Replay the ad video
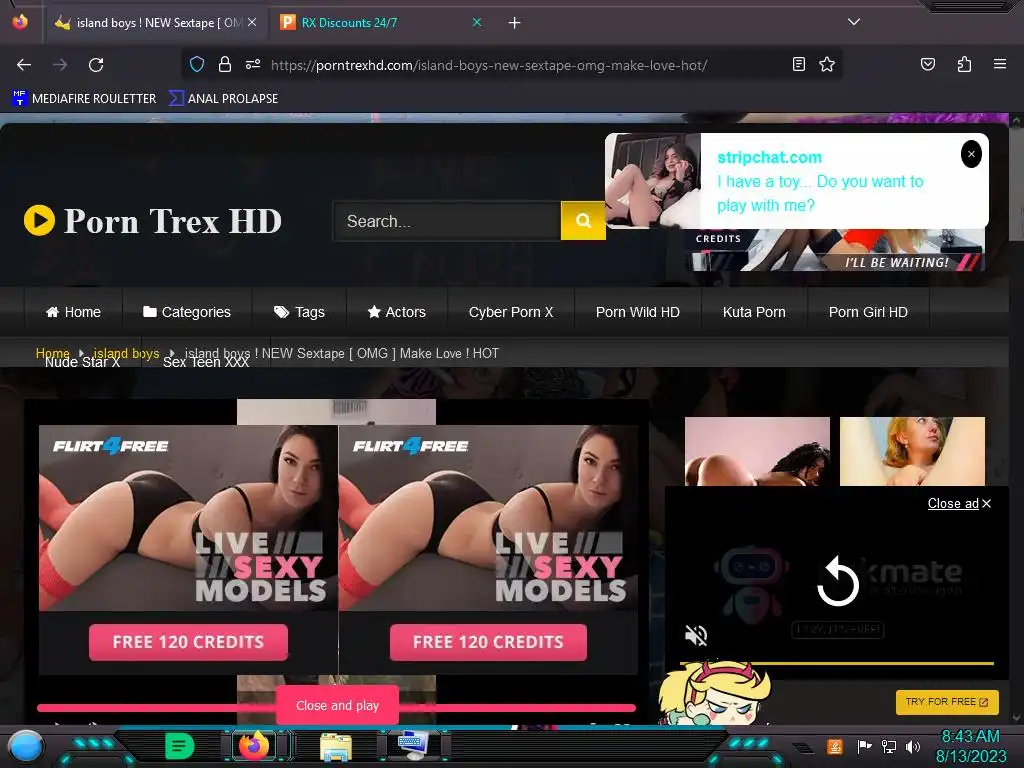Image resolution: width=1024 pixels, height=768 pixels. (837, 581)
